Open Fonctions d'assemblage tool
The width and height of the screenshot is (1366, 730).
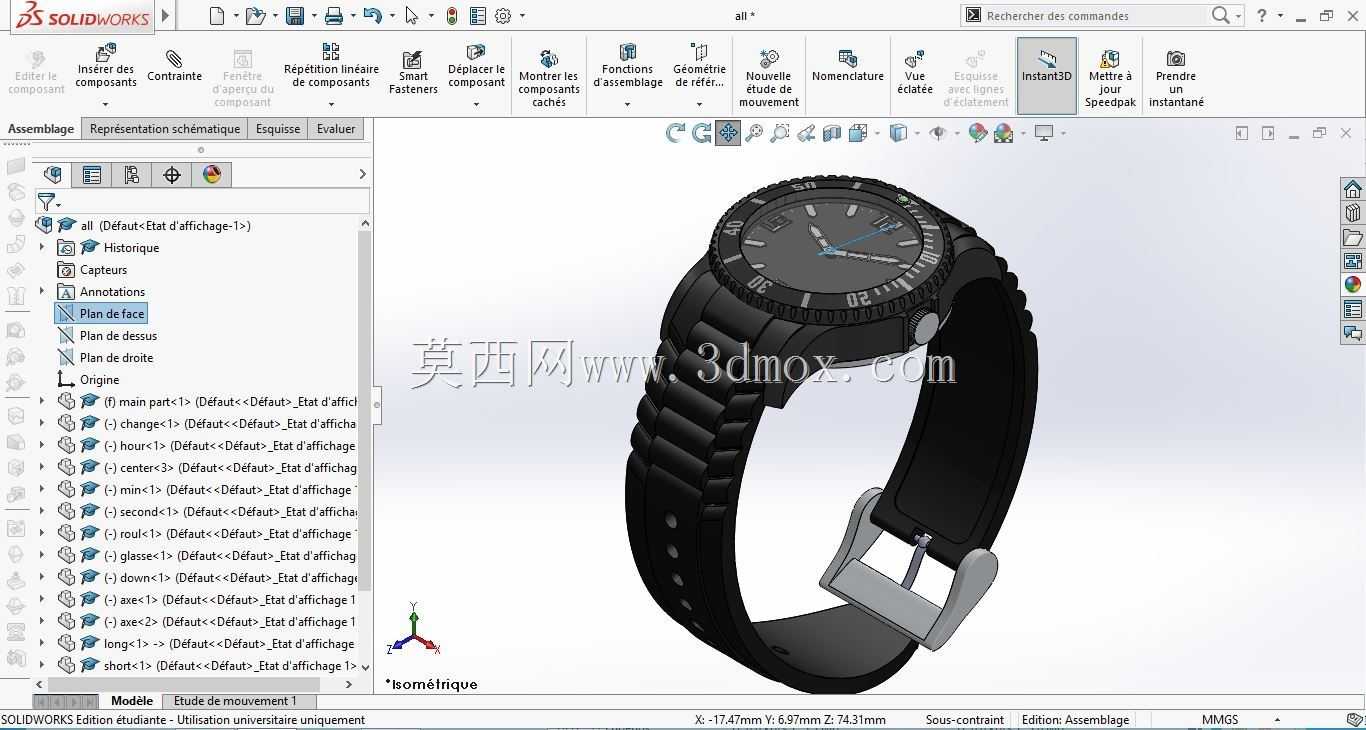627,66
